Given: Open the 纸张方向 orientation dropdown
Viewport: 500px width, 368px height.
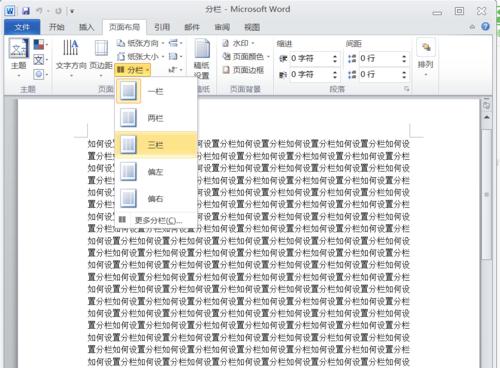Looking at the screenshot, I should point(140,43).
